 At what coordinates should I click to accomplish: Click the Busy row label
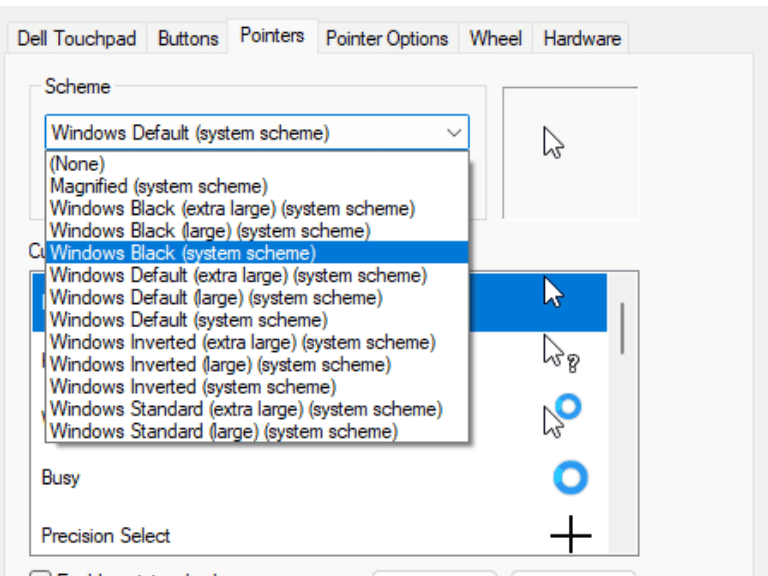tap(61, 478)
